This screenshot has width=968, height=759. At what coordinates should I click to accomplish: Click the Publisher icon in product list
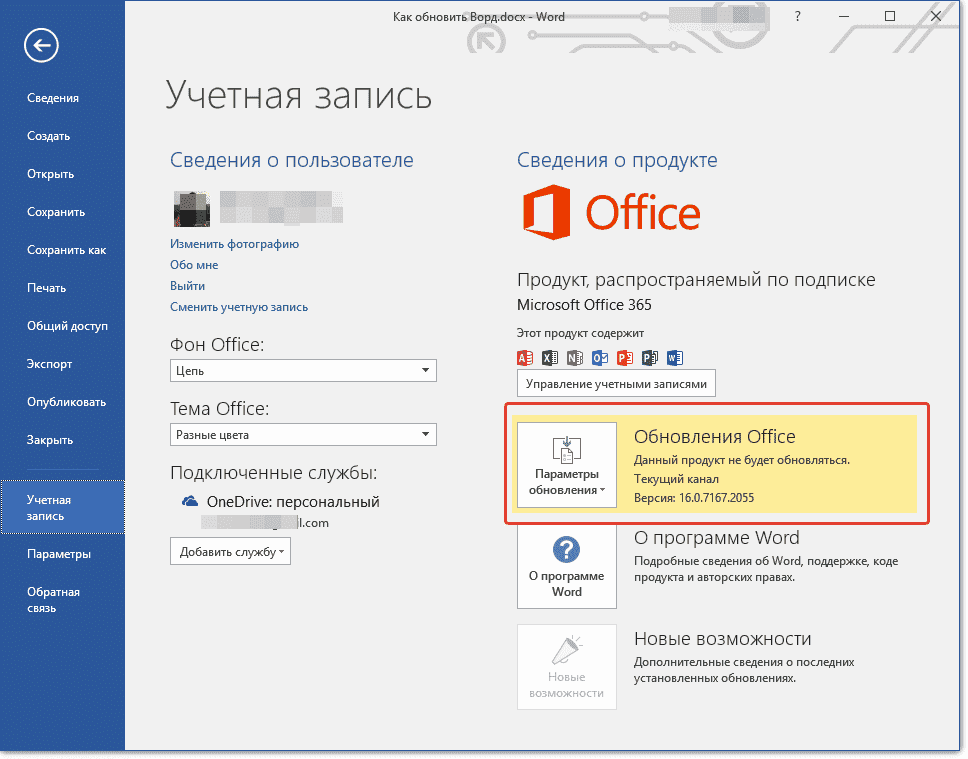pos(650,358)
